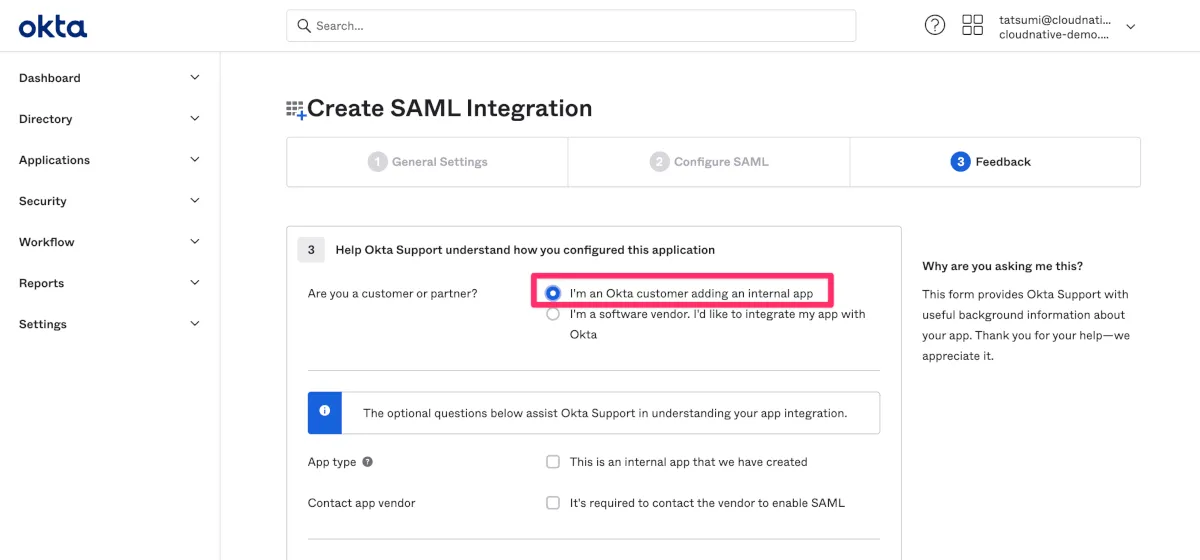
Task: Check "This is an internal app" checkbox
Action: [x=553, y=462]
